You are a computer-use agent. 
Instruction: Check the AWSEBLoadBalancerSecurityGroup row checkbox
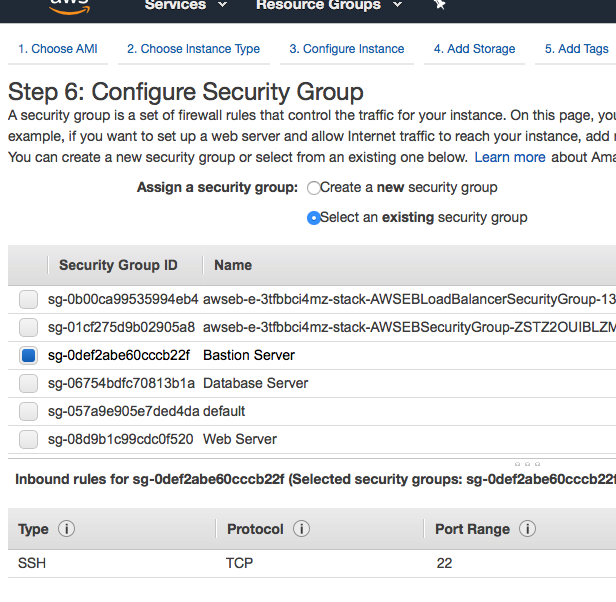29,299
